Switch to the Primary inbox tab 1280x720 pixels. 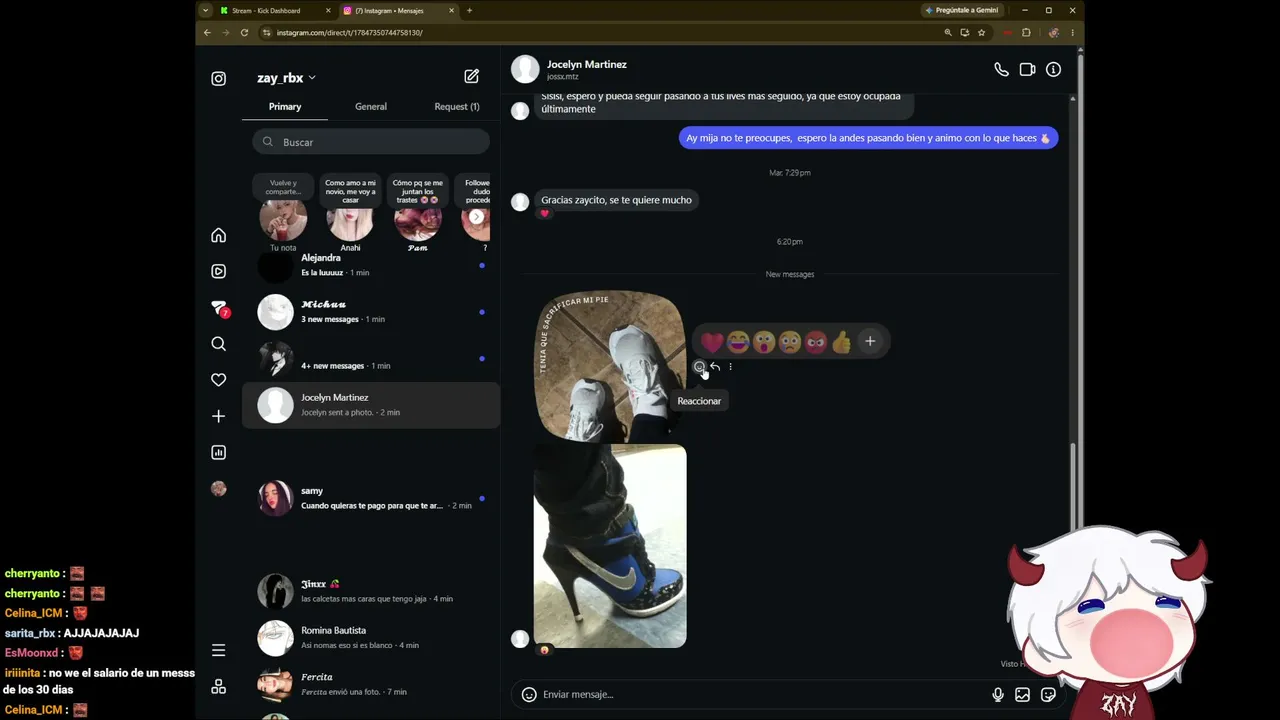pos(285,106)
